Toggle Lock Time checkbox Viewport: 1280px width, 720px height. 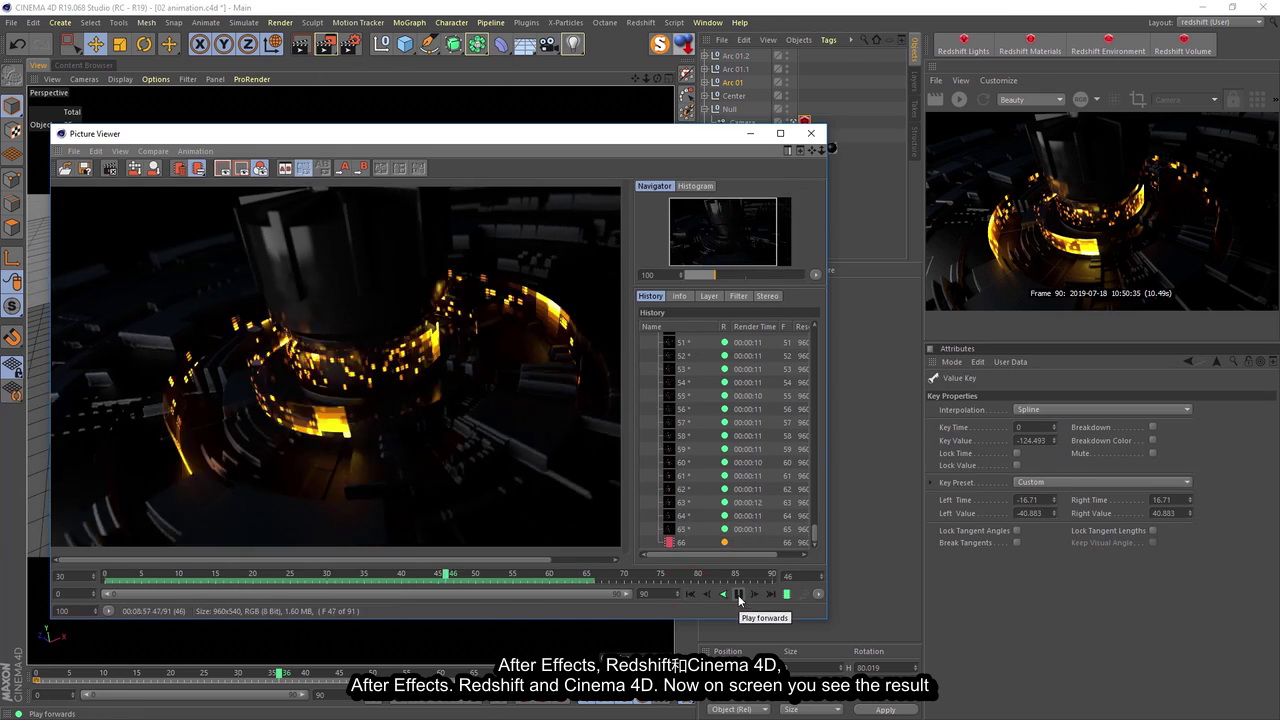[1017, 453]
